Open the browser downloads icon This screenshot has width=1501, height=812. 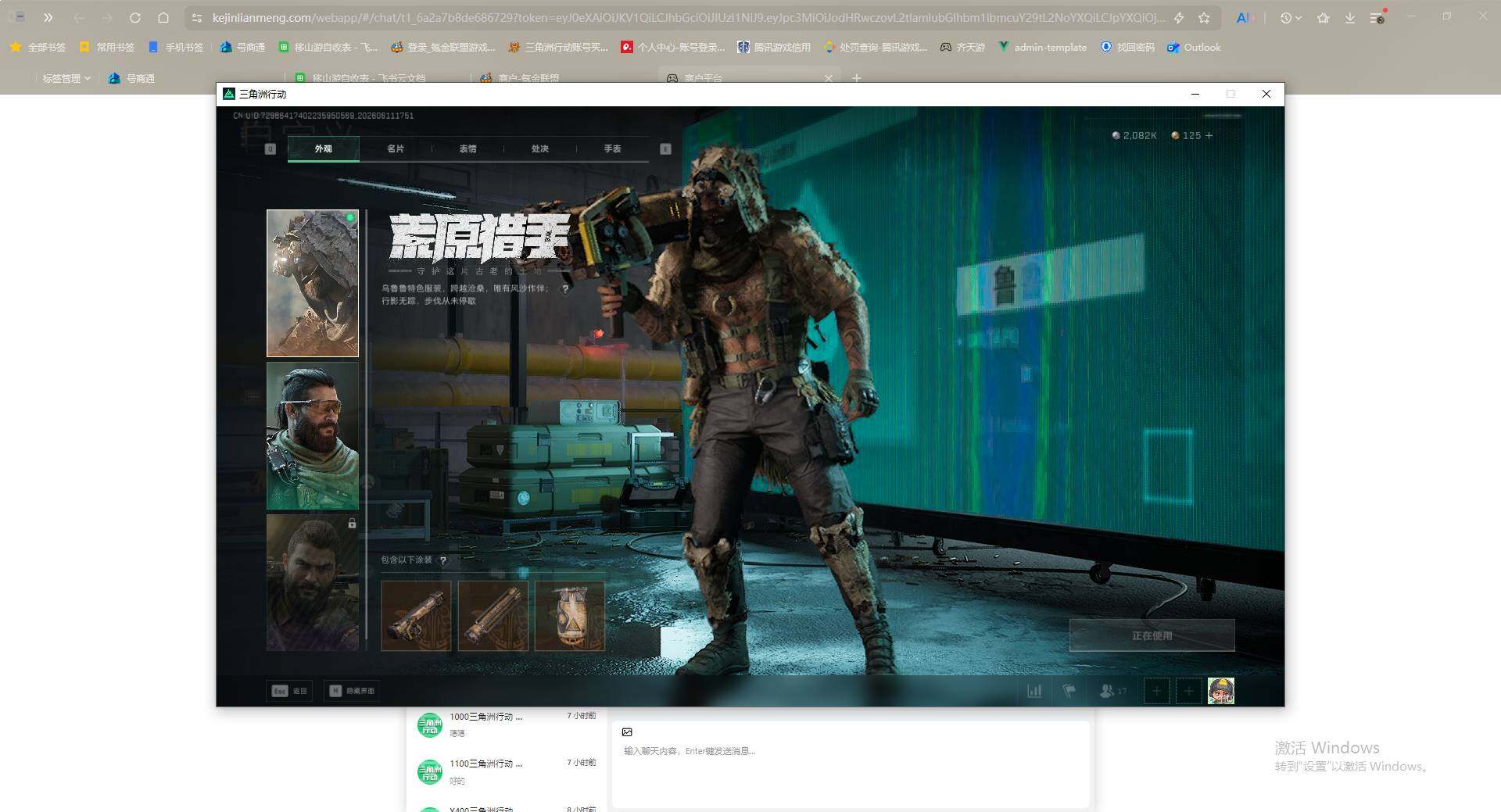[x=1350, y=17]
